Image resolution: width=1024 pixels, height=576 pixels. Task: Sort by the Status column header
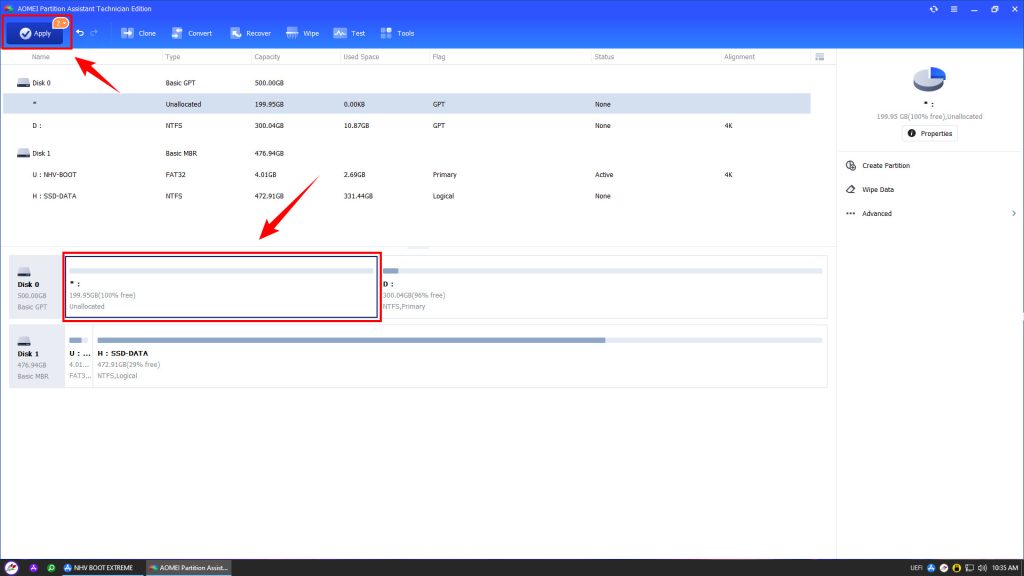click(604, 57)
